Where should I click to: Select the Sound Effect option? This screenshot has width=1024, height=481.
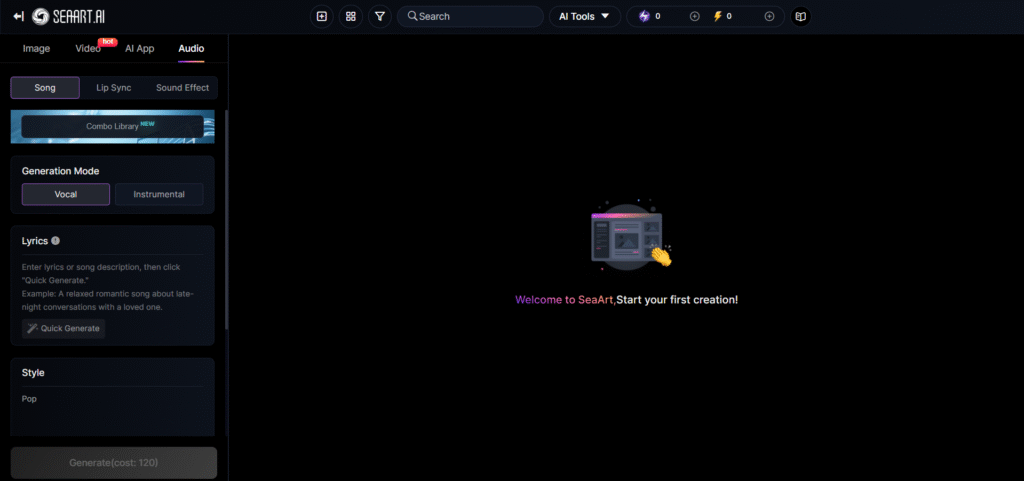click(x=182, y=88)
